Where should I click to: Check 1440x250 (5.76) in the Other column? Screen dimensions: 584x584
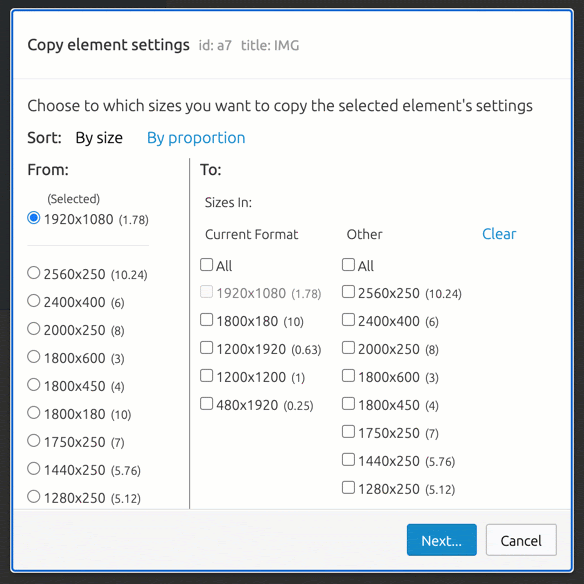coord(348,460)
